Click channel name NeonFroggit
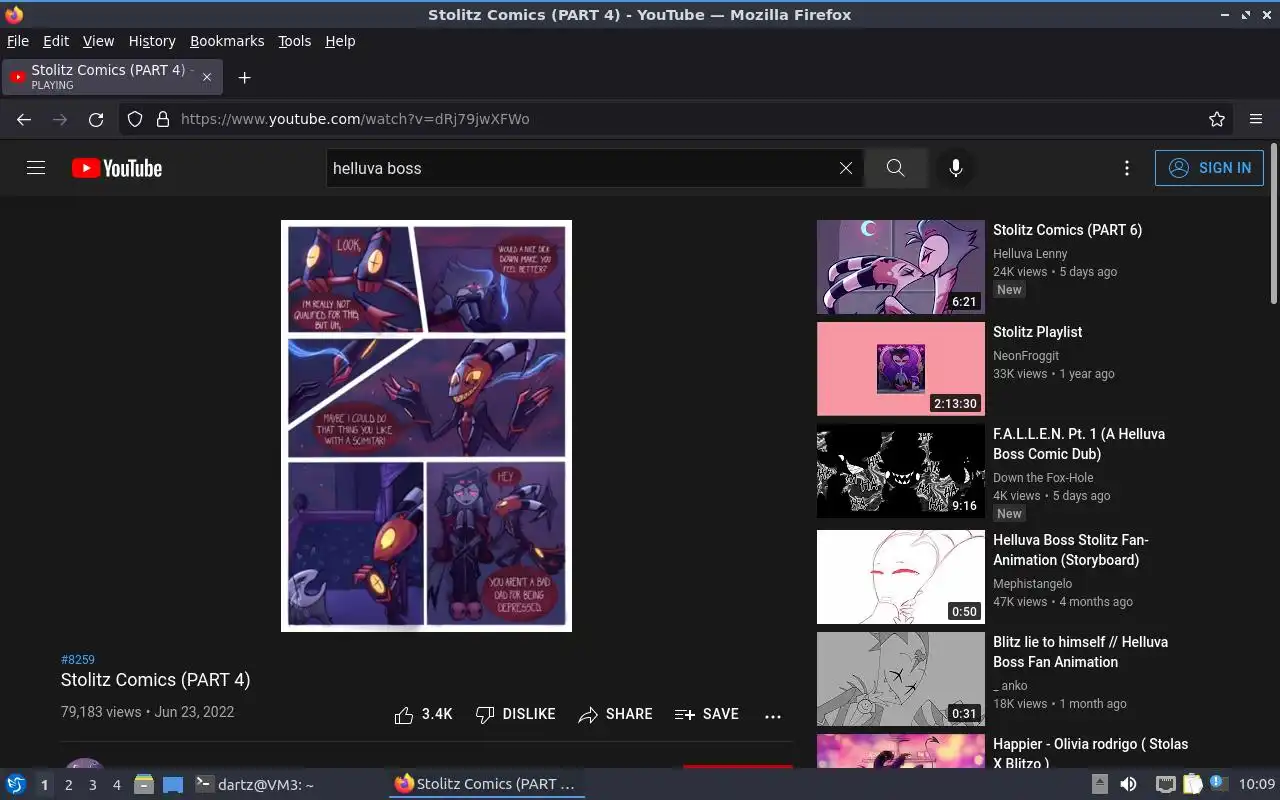 click(1026, 356)
